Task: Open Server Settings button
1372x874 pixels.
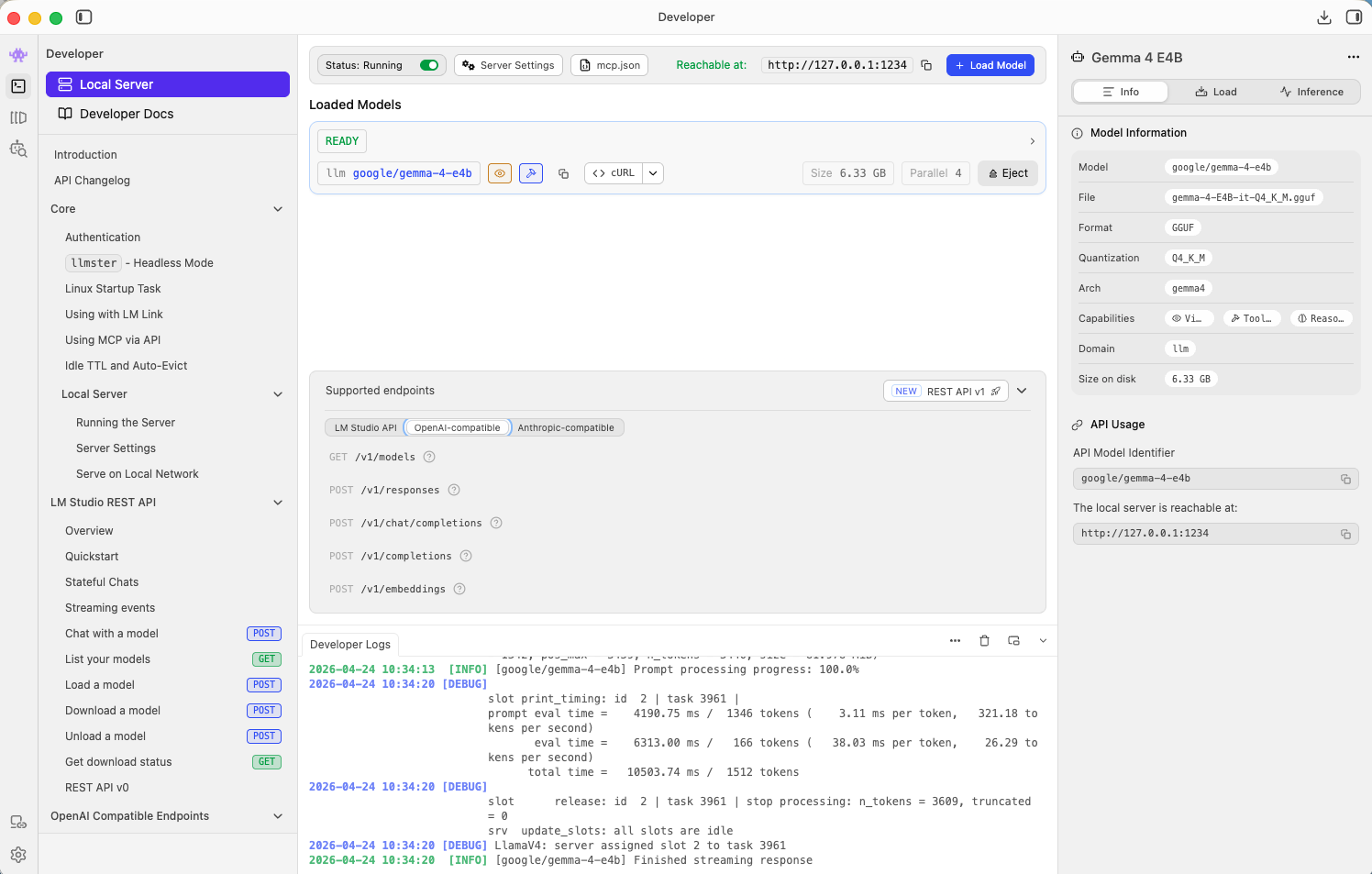Action: 508,65
